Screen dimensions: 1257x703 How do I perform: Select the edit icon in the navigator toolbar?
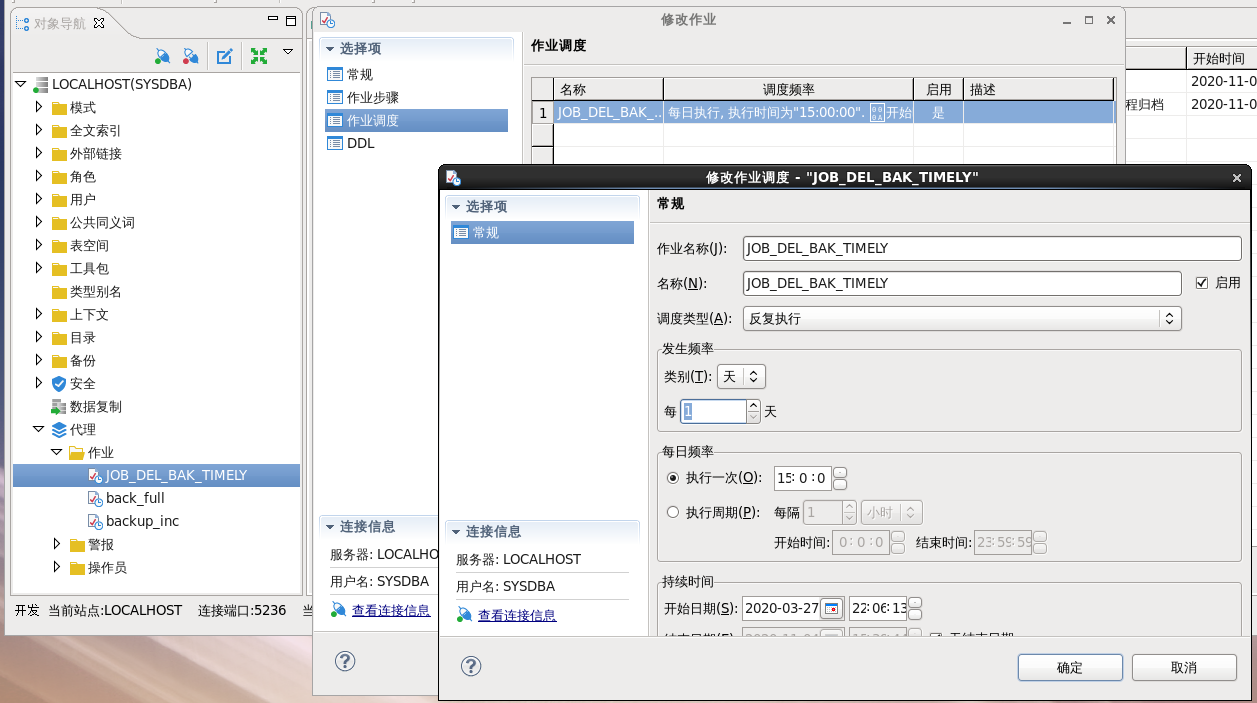pos(224,57)
